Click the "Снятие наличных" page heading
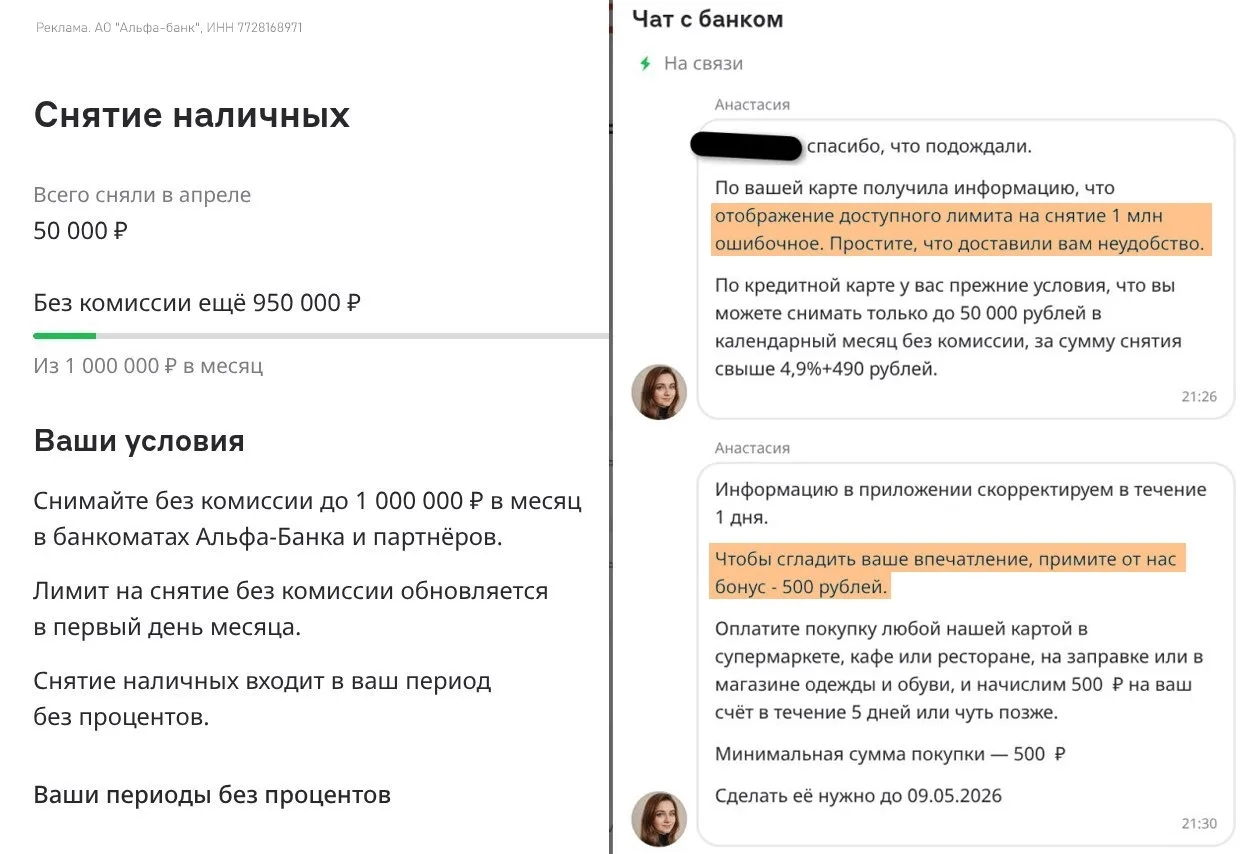This screenshot has height=854, width=1257. point(191,116)
